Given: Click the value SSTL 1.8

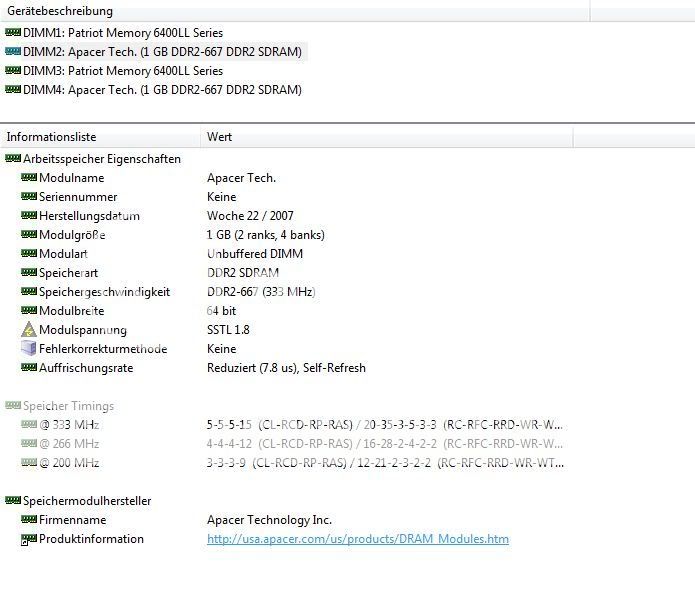Looking at the screenshot, I should (x=228, y=330).
